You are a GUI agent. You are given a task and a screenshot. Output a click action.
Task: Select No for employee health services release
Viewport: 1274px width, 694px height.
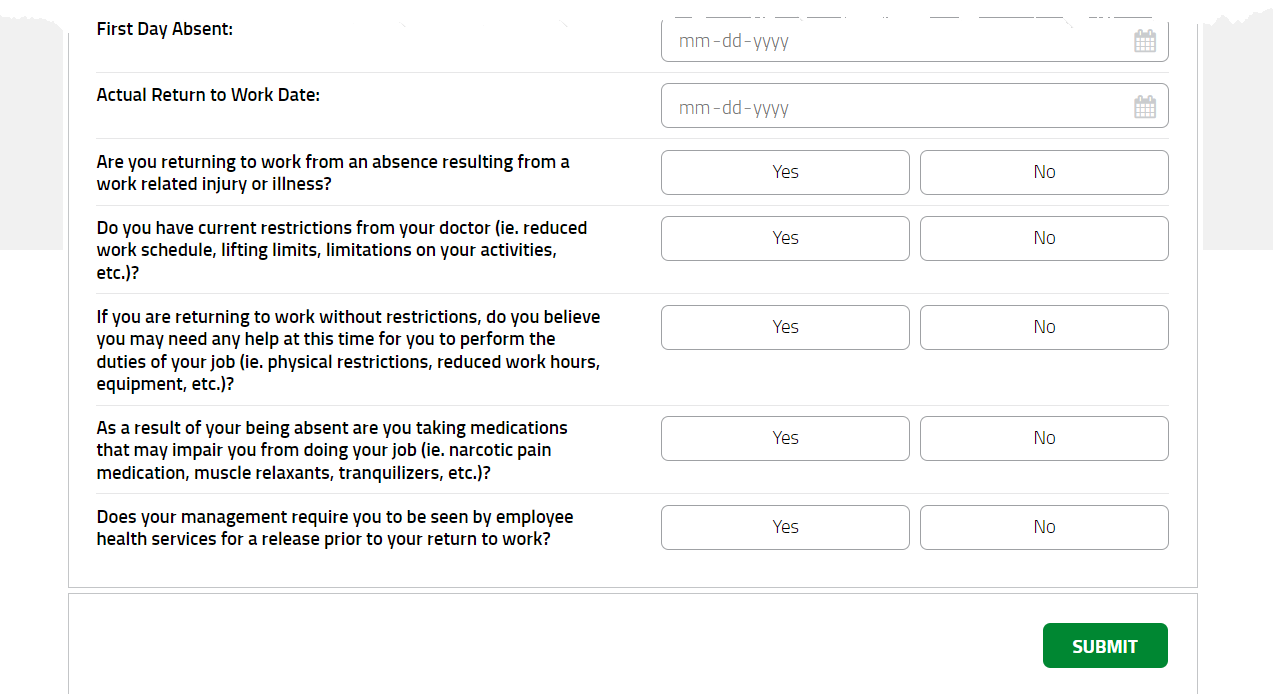[x=1044, y=527]
